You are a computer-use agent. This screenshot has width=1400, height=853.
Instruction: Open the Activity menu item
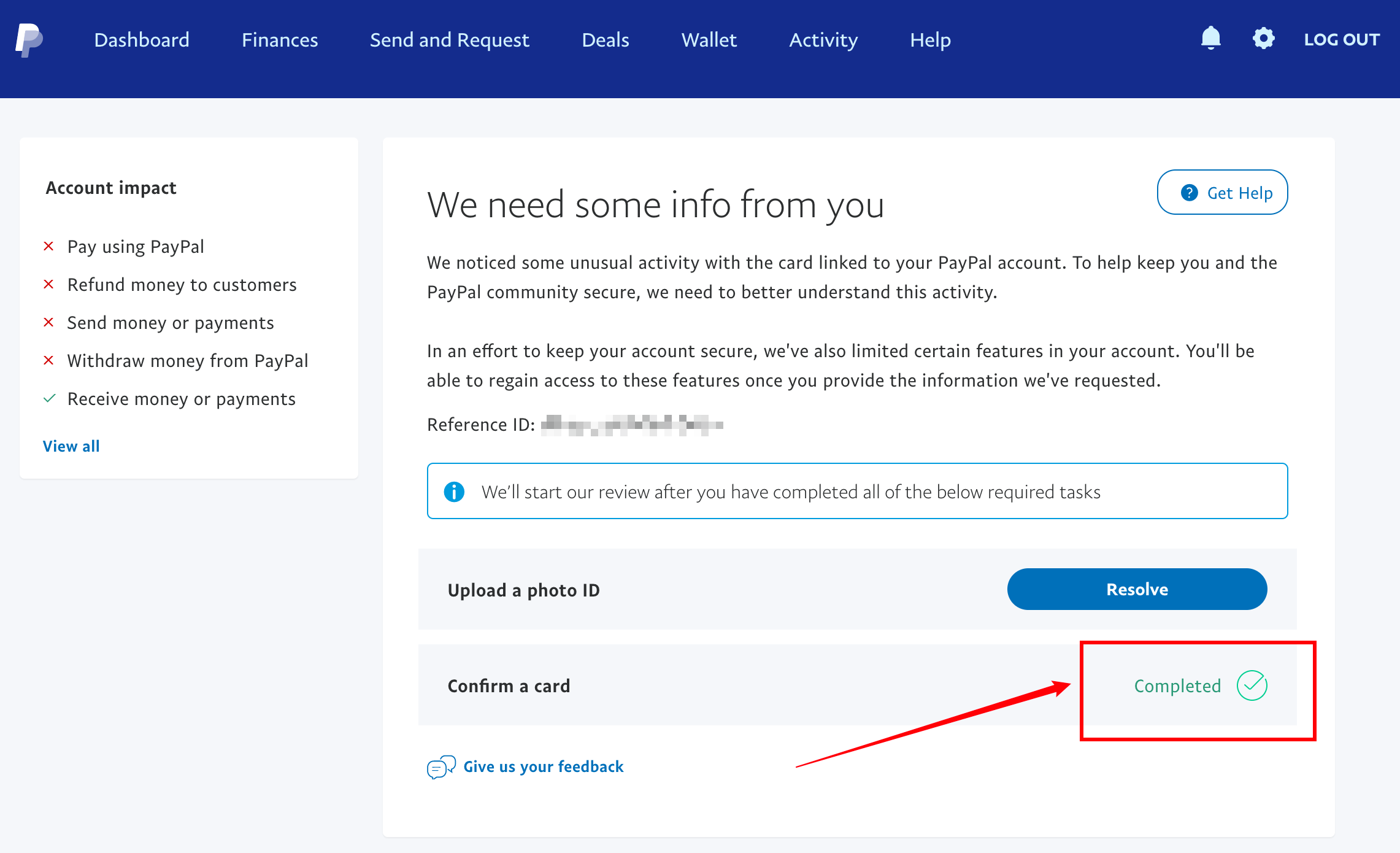point(823,40)
